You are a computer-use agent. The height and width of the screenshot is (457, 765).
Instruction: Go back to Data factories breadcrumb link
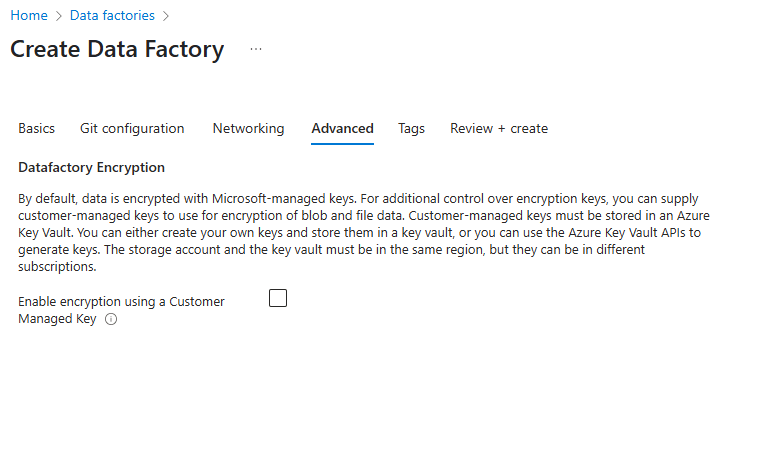point(112,16)
